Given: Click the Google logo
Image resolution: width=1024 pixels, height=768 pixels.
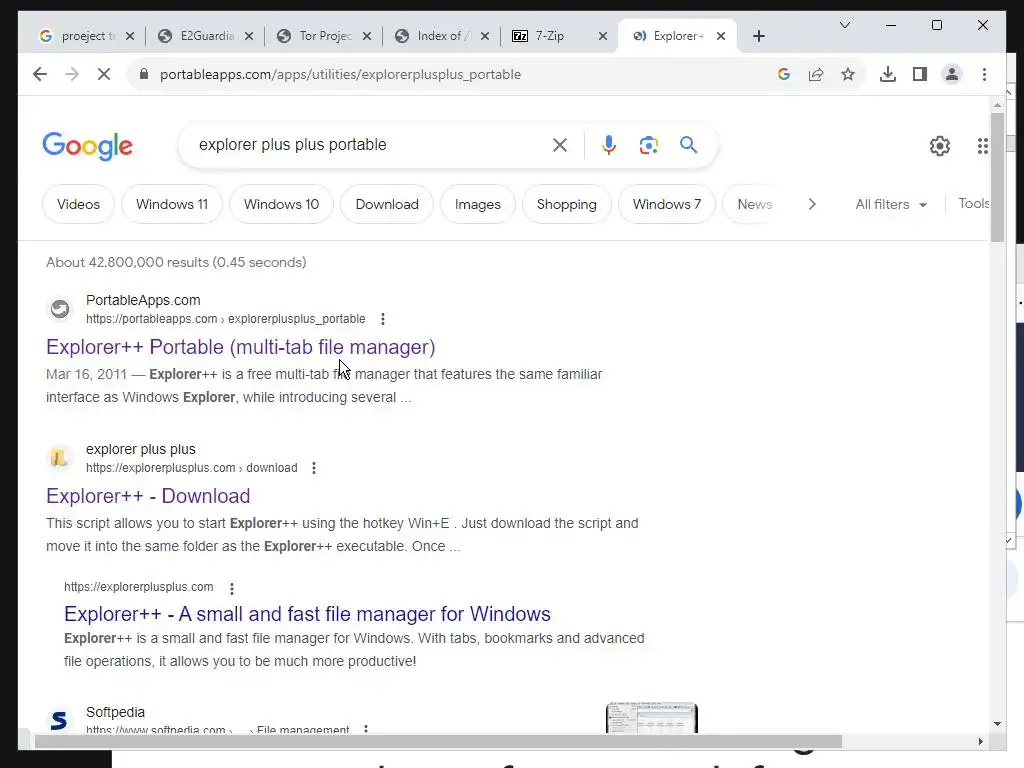Looking at the screenshot, I should coord(88,146).
